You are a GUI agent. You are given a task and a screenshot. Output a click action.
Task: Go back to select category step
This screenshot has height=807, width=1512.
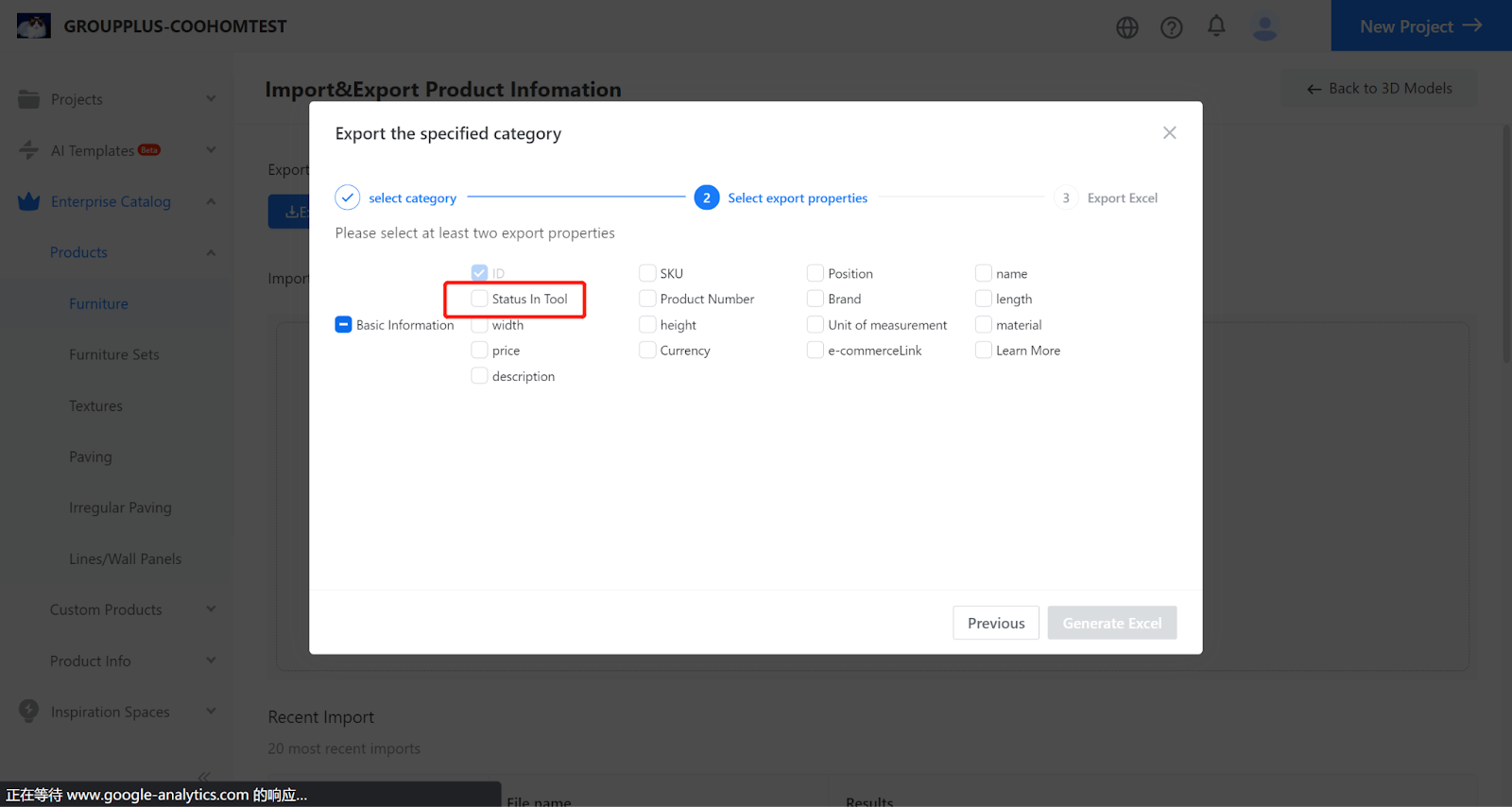click(411, 197)
